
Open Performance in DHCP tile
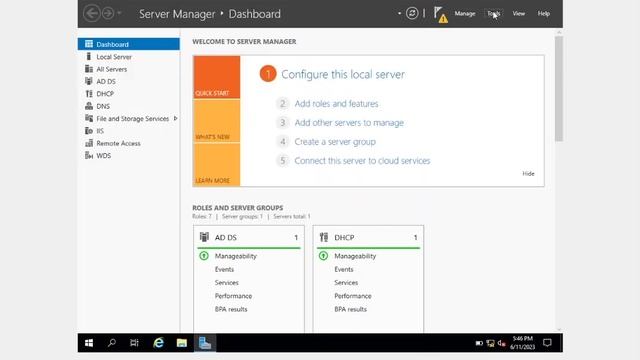click(353, 296)
